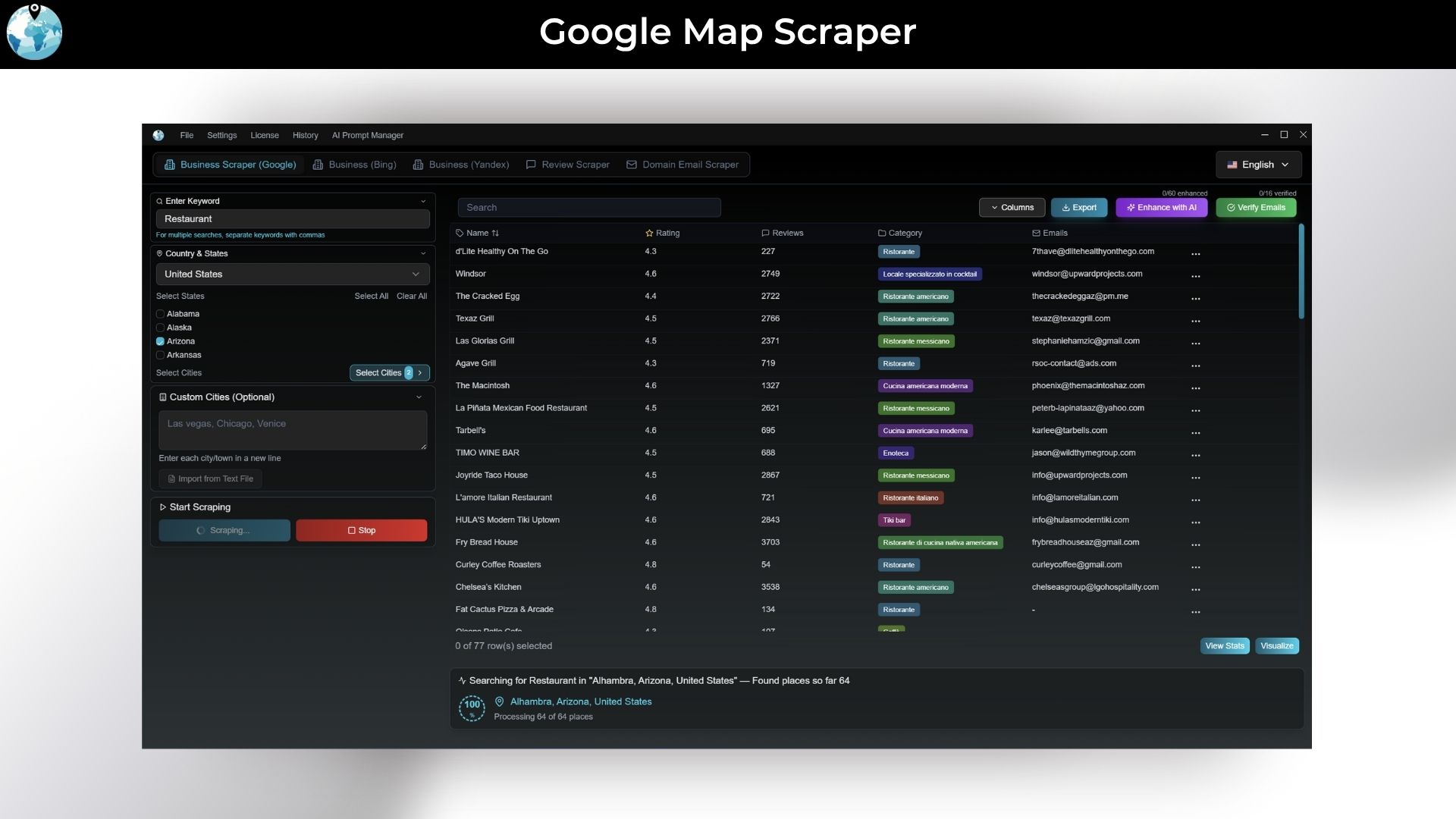Viewport: 1456px width, 819px height.
Task: Open row options for Tarbell's entry
Action: (x=1195, y=432)
